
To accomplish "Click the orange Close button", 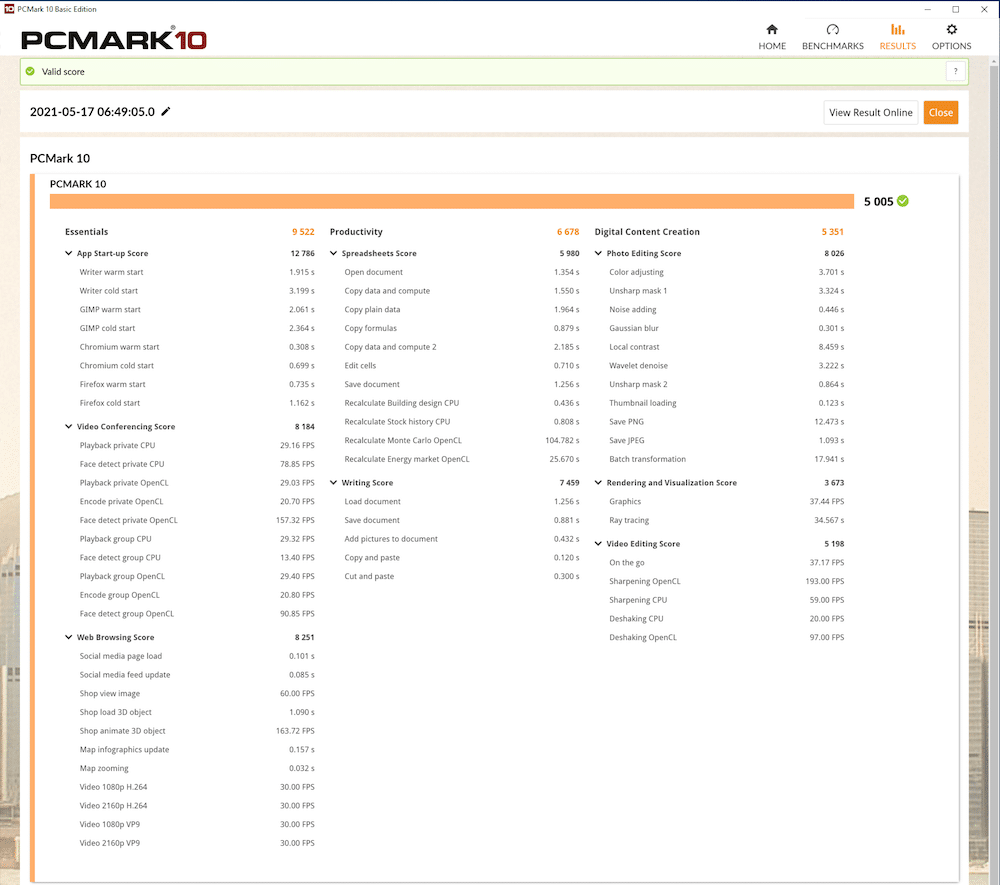I will (x=941, y=112).
